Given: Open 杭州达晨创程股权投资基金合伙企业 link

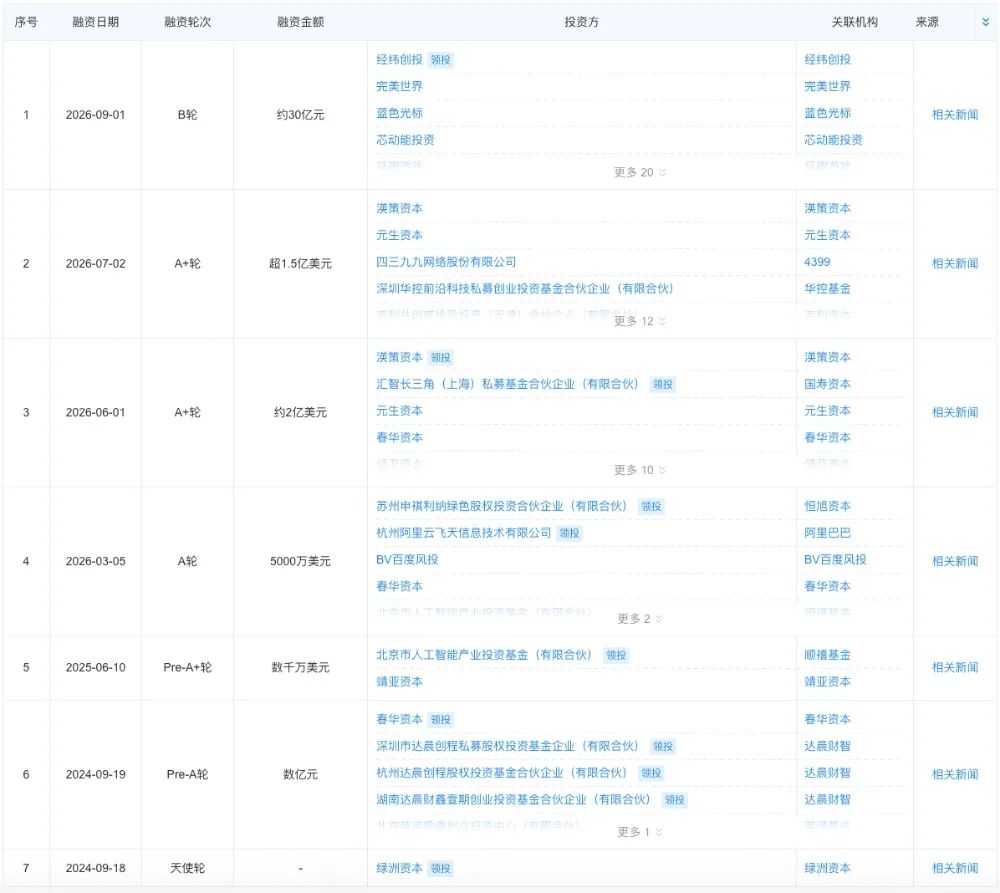Looking at the screenshot, I should pos(501,772).
